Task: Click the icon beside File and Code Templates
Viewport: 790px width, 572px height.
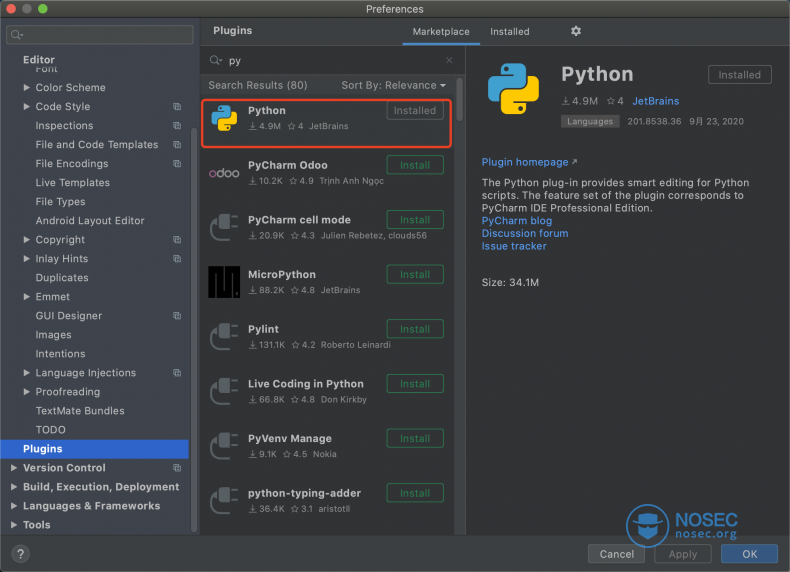Action: point(177,145)
